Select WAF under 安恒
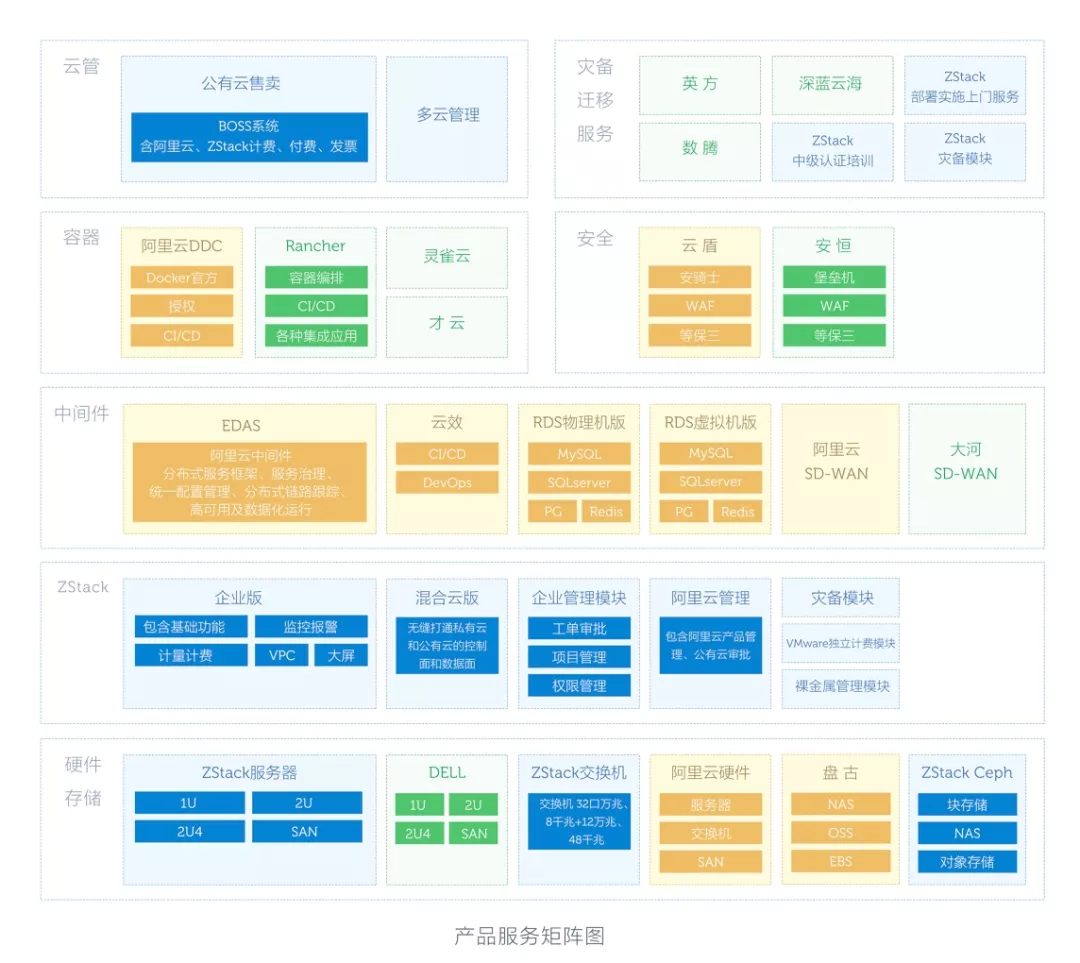This screenshot has height=963, width=1080. pos(834,306)
